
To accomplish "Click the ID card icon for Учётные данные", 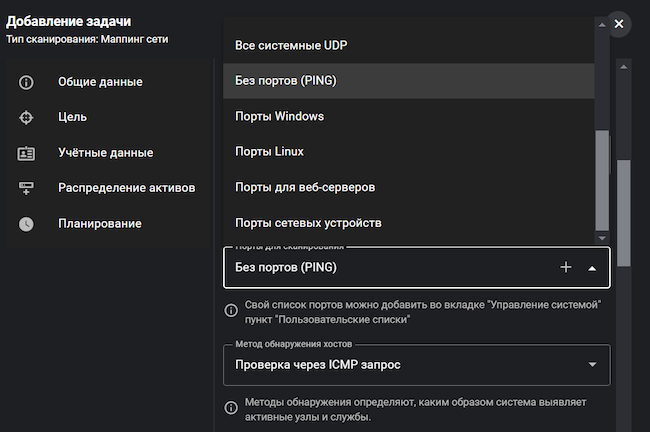I will 26,153.
